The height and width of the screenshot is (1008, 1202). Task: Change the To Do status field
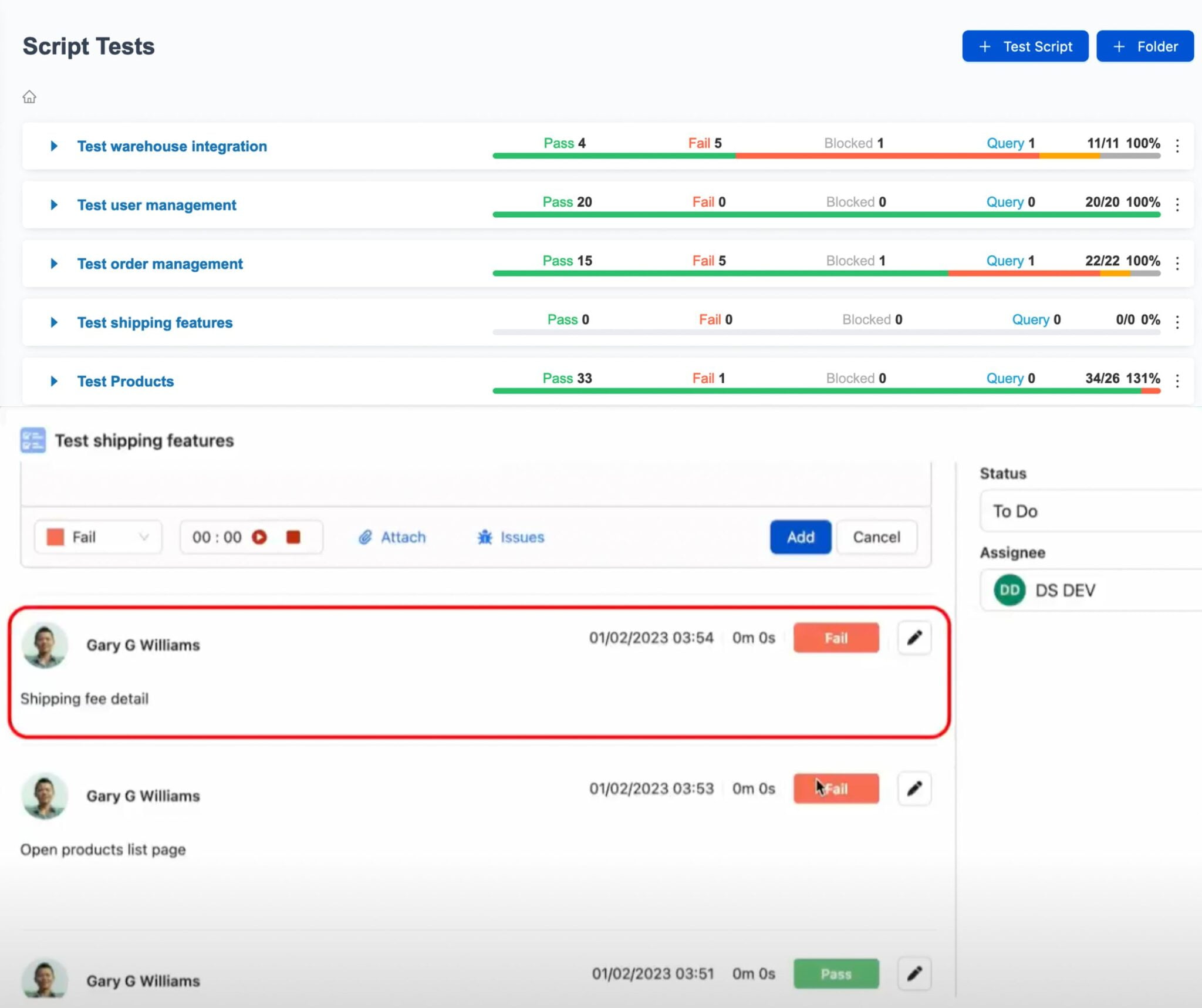1089,511
